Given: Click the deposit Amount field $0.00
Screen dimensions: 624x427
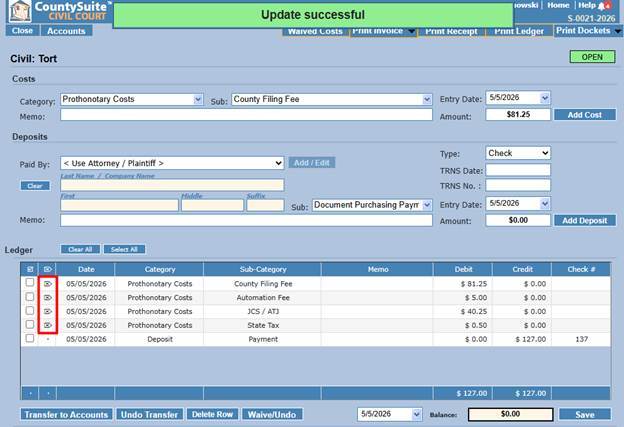Looking at the screenshot, I should click(x=518, y=220).
